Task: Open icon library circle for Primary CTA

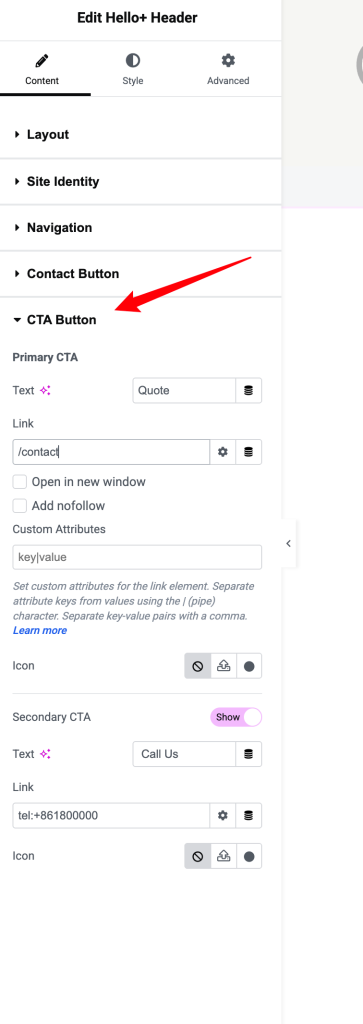Action: coord(249,667)
